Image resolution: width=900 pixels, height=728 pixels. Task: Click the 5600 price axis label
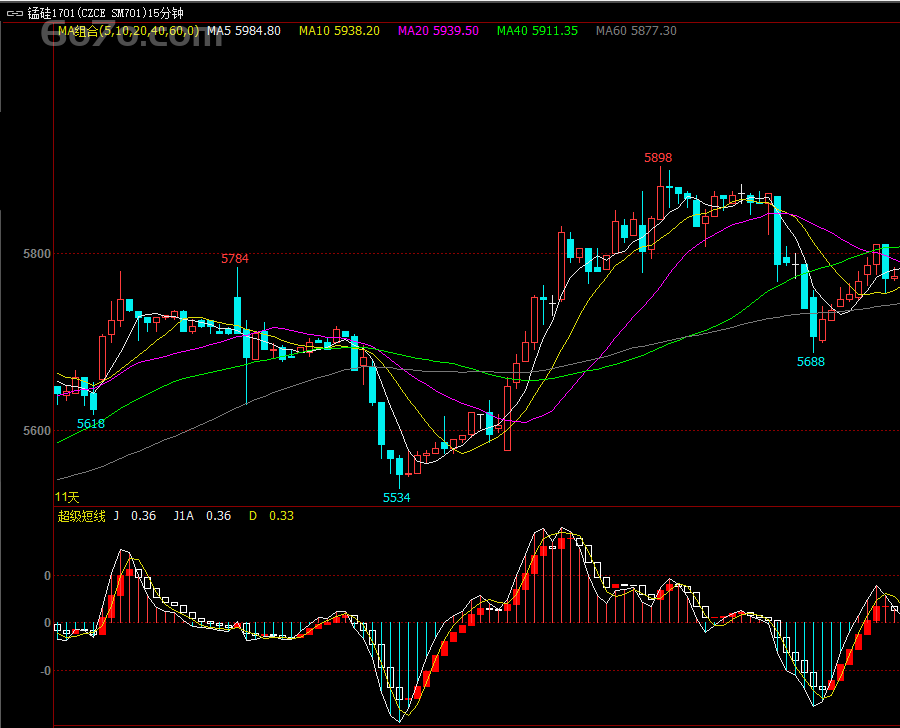coord(37,431)
